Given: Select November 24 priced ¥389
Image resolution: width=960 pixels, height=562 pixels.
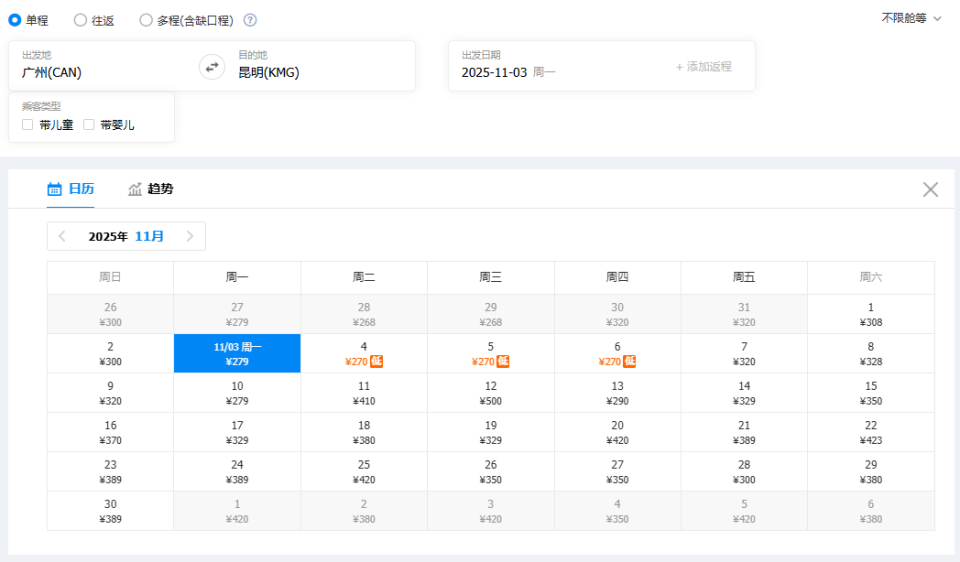Looking at the screenshot, I should [237, 472].
